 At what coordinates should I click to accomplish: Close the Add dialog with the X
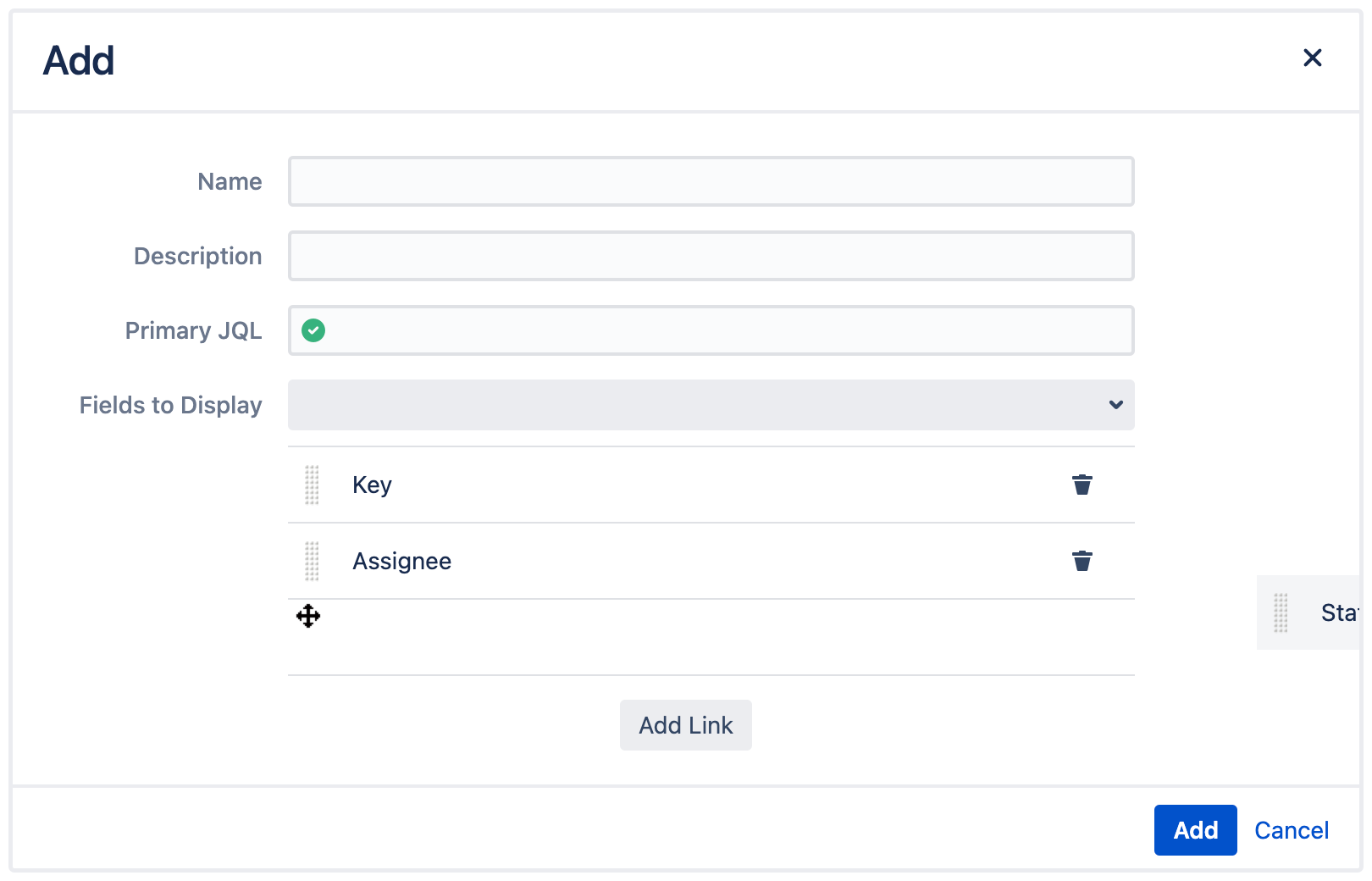(1313, 58)
